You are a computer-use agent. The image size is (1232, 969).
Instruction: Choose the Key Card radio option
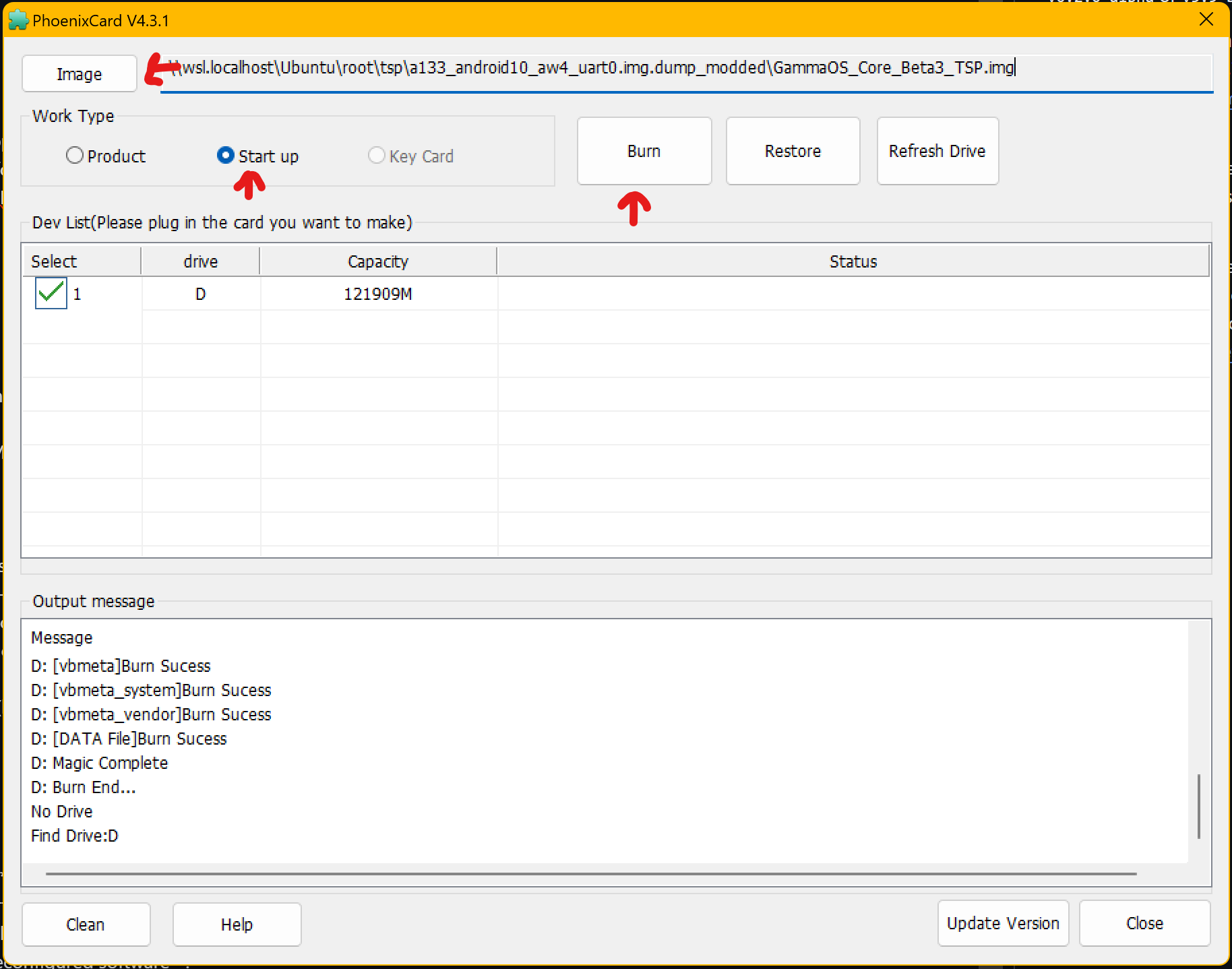(410, 156)
